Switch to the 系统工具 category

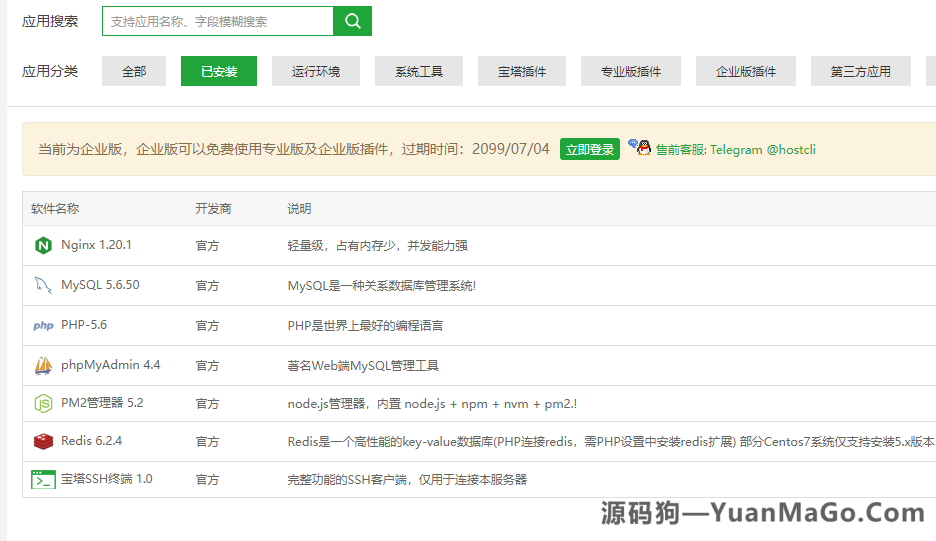pos(419,71)
